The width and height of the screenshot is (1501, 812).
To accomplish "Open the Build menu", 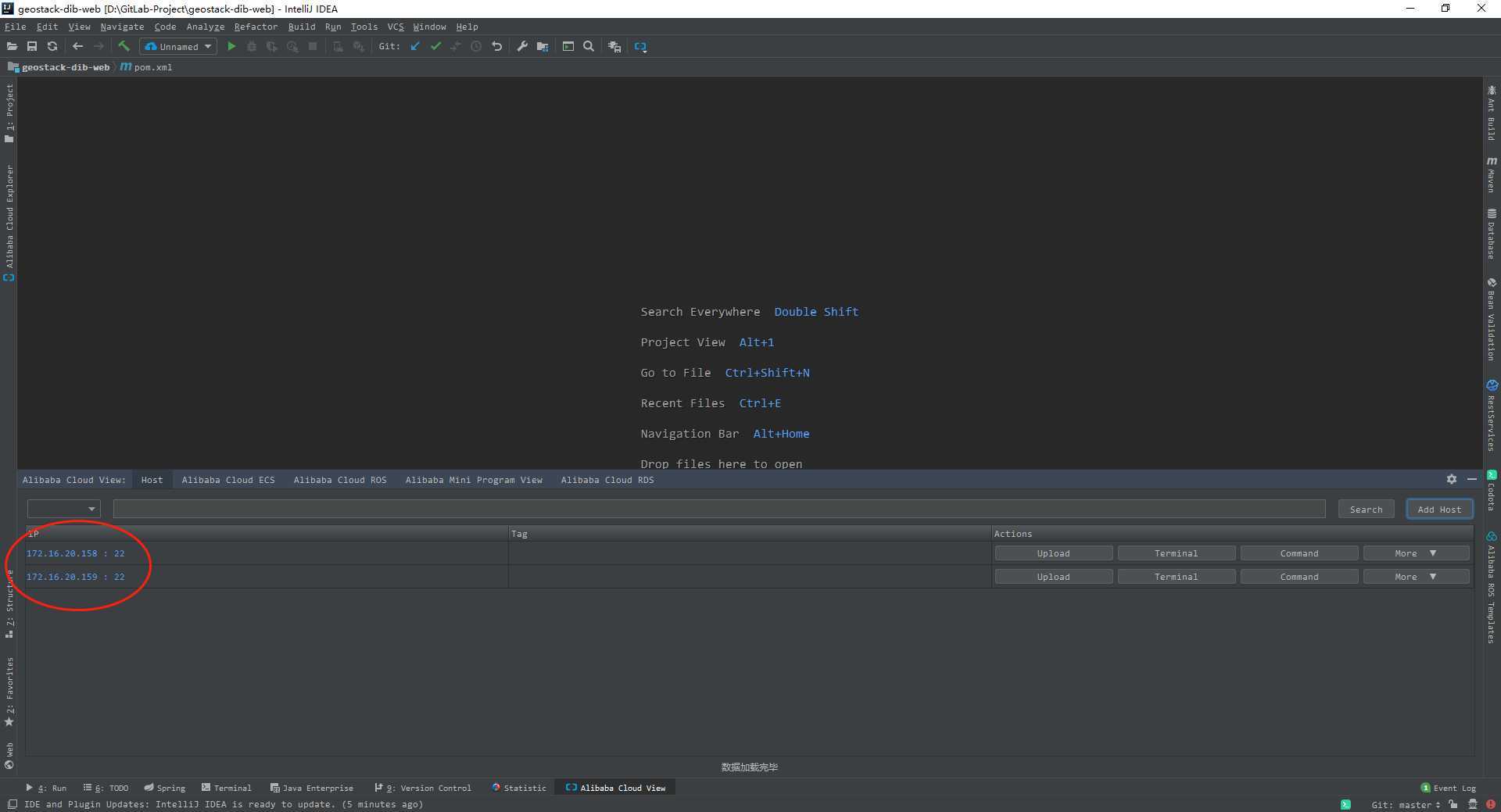I will coord(302,27).
